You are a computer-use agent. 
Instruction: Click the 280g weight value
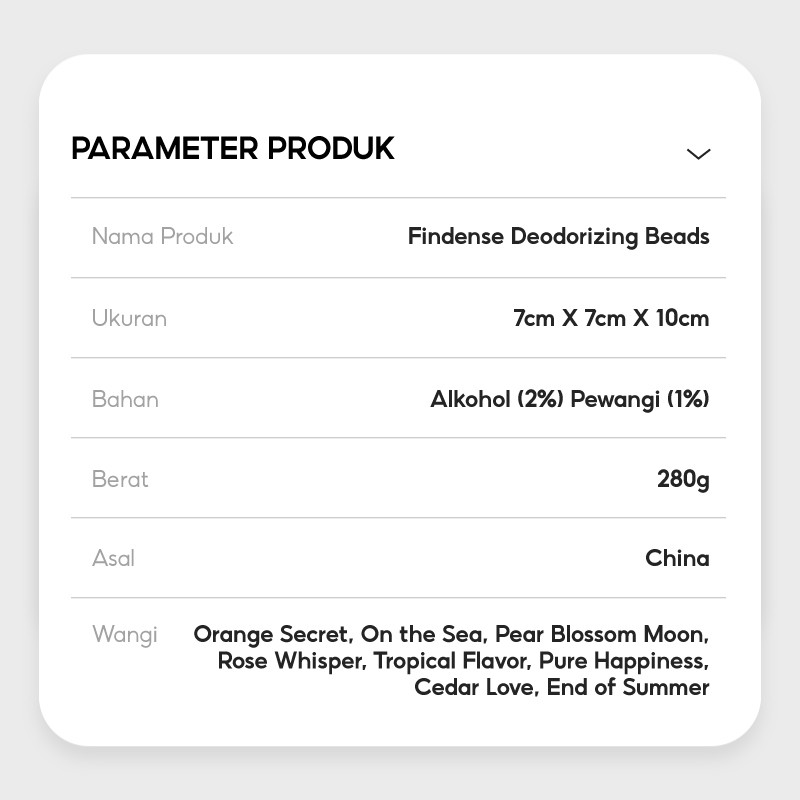pos(683,479)
